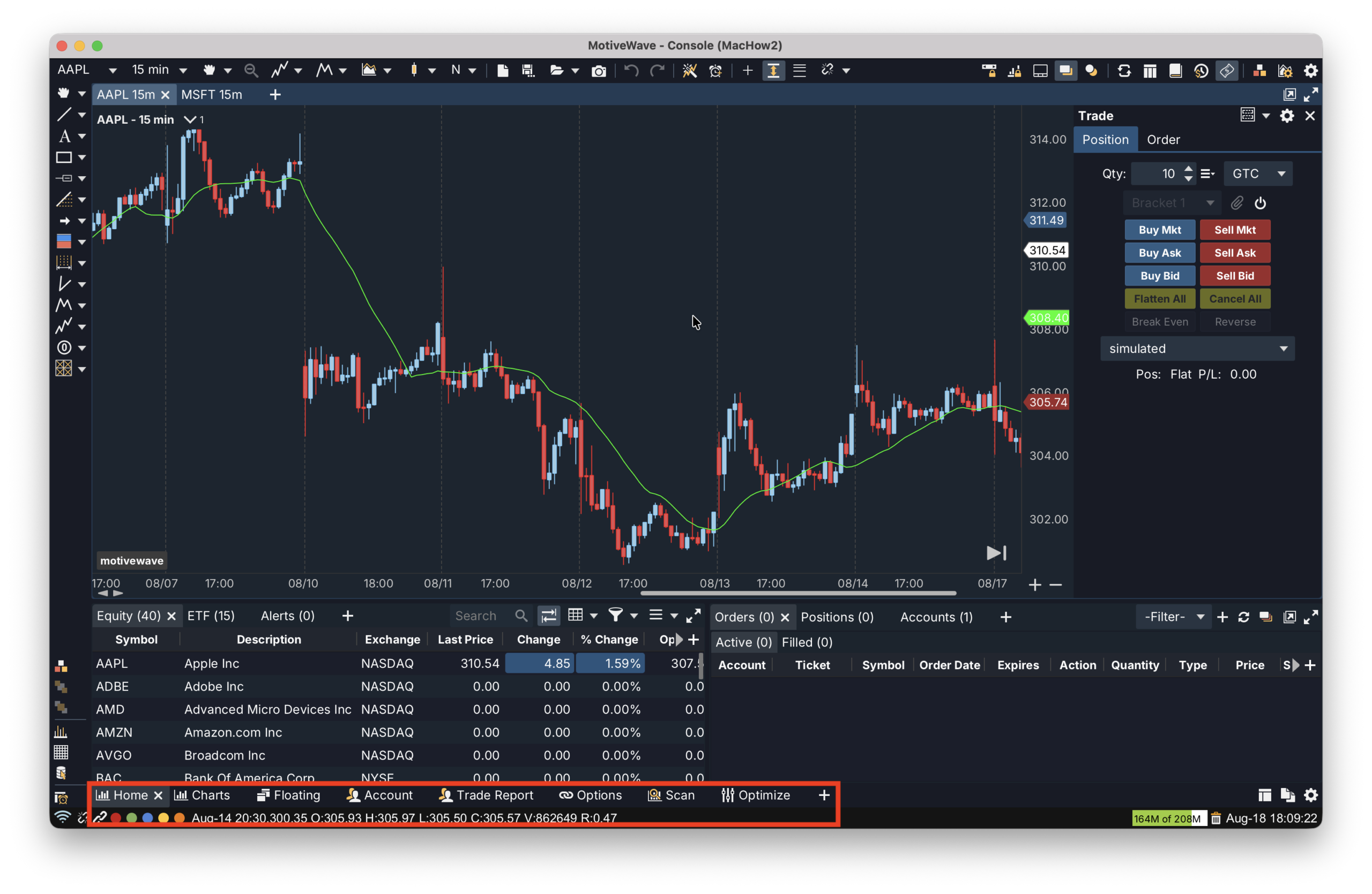Click the blue color dot in status bar
Screen dimensions: 1372x894
pyautogui.click(x=147, y=817)
